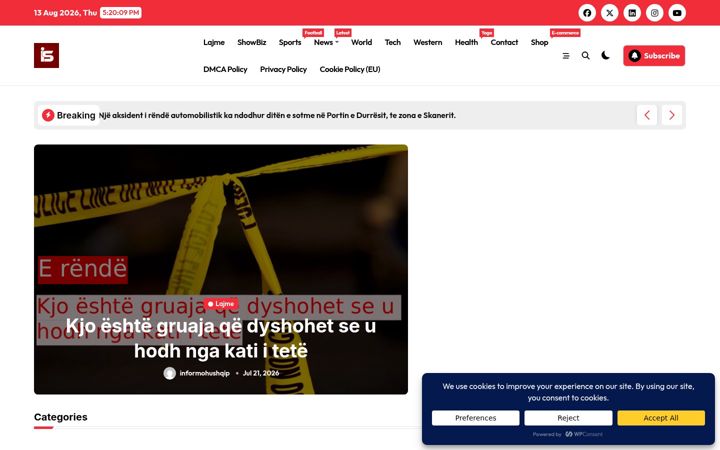Viewport: 720px width, 450px height.
Task: Click the Lajme category tag on featured post
Action: 221,304
